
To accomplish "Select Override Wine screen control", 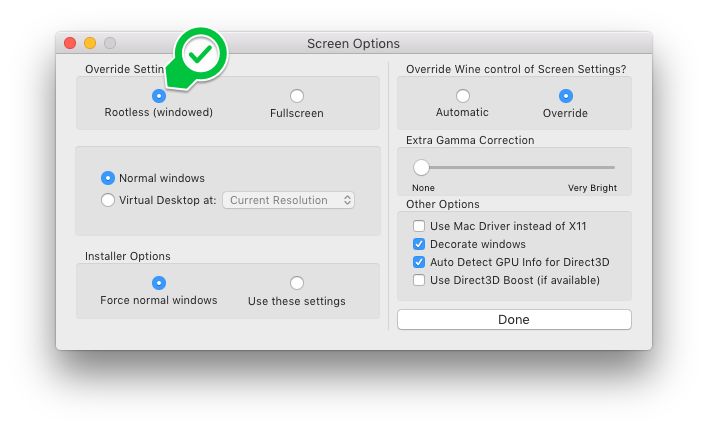I will coord(566,96).
